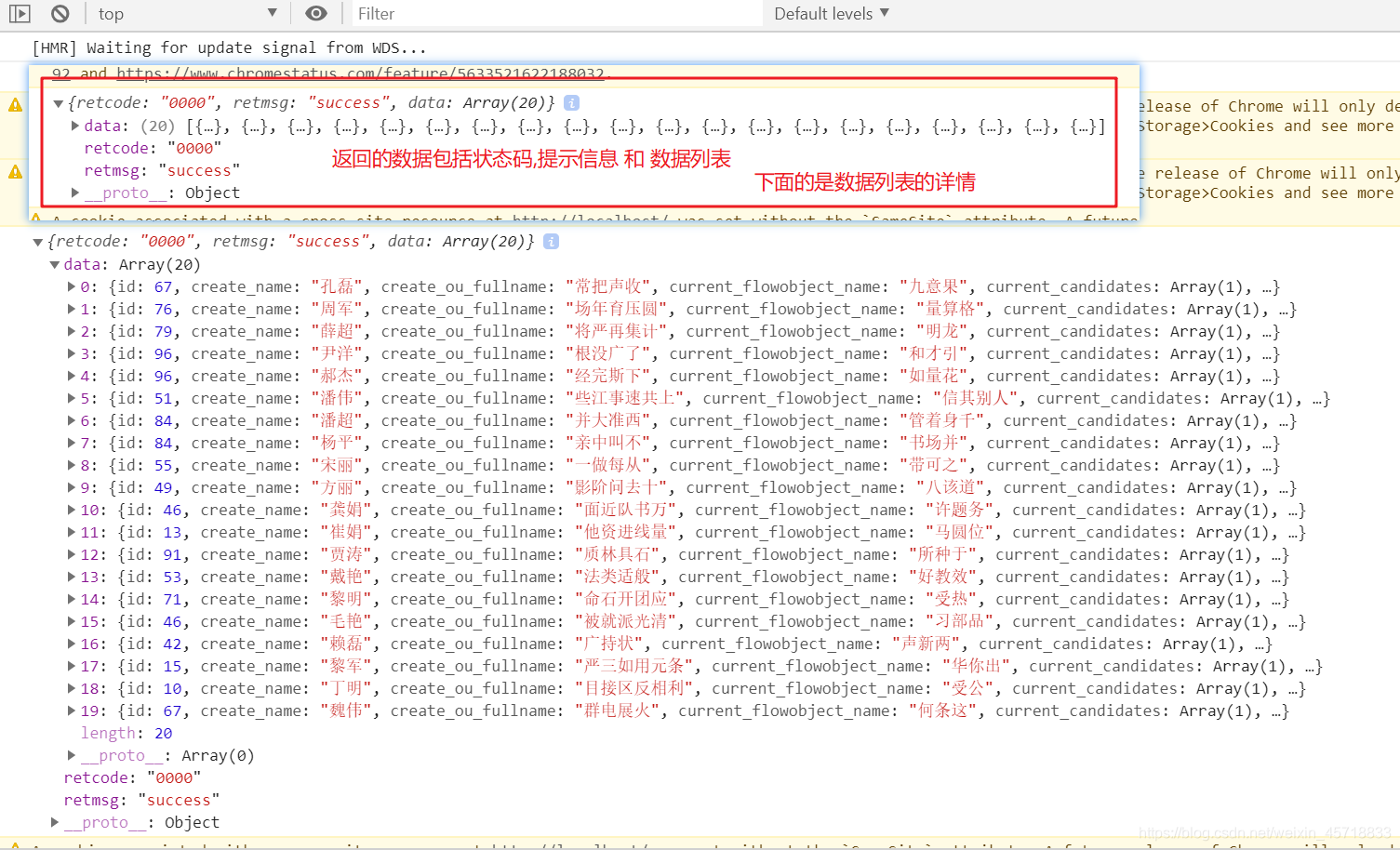Select the bottom retmsg: "success" line
Screen dimensions: 1400x850
pyautogui.click(x=141, y=800)
